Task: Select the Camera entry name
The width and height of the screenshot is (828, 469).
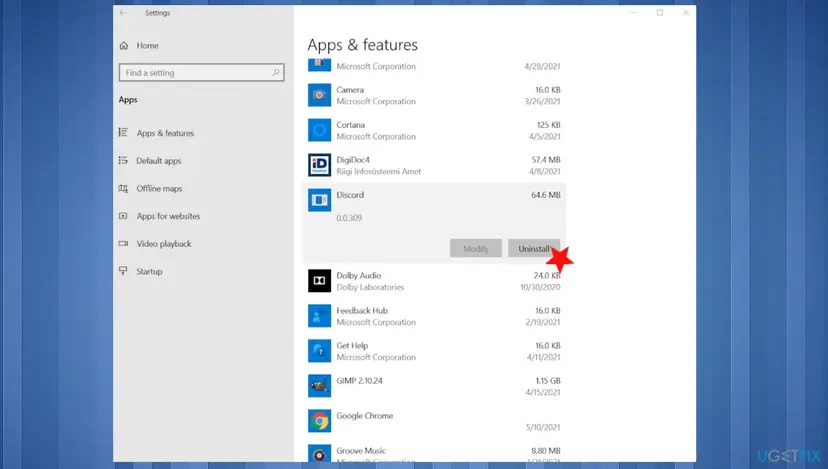Action: [x=350, y=90]
